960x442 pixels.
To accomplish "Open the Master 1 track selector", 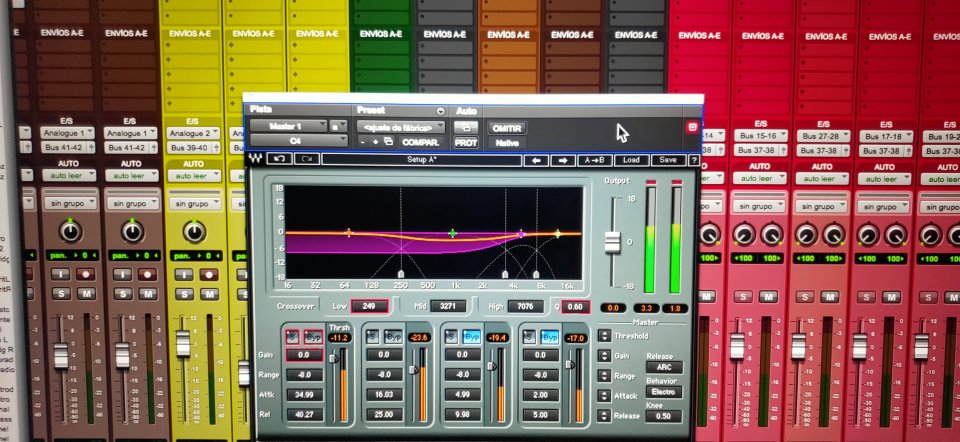I will coord(288,127).
